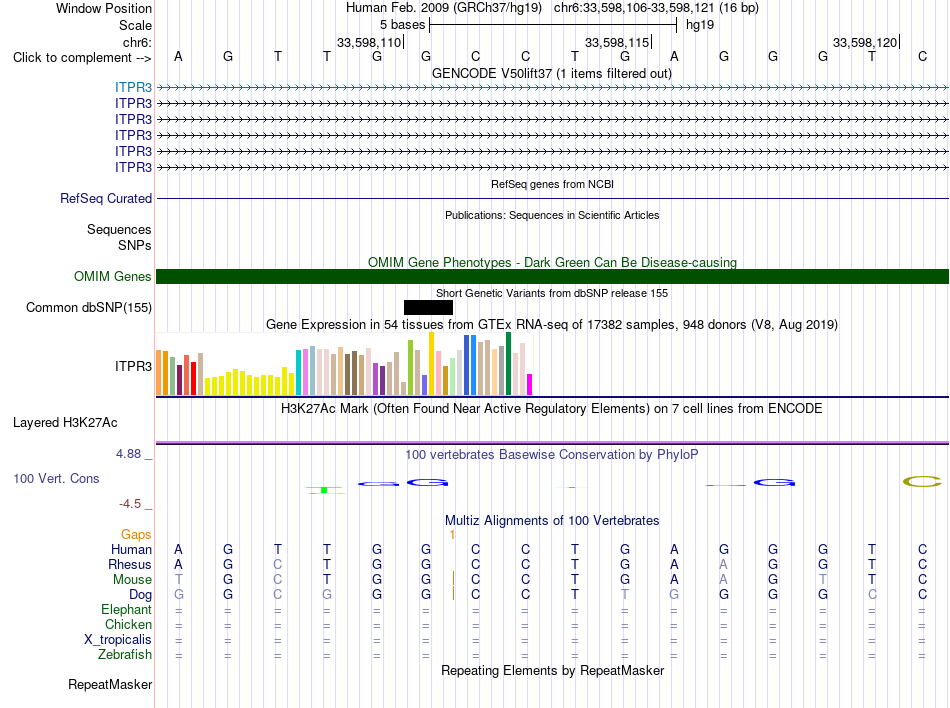Viewport: 950px width, 708px height.
Task: Click 'Short Genetic Variants from dbSNP' title
Action: pos(552,293)
